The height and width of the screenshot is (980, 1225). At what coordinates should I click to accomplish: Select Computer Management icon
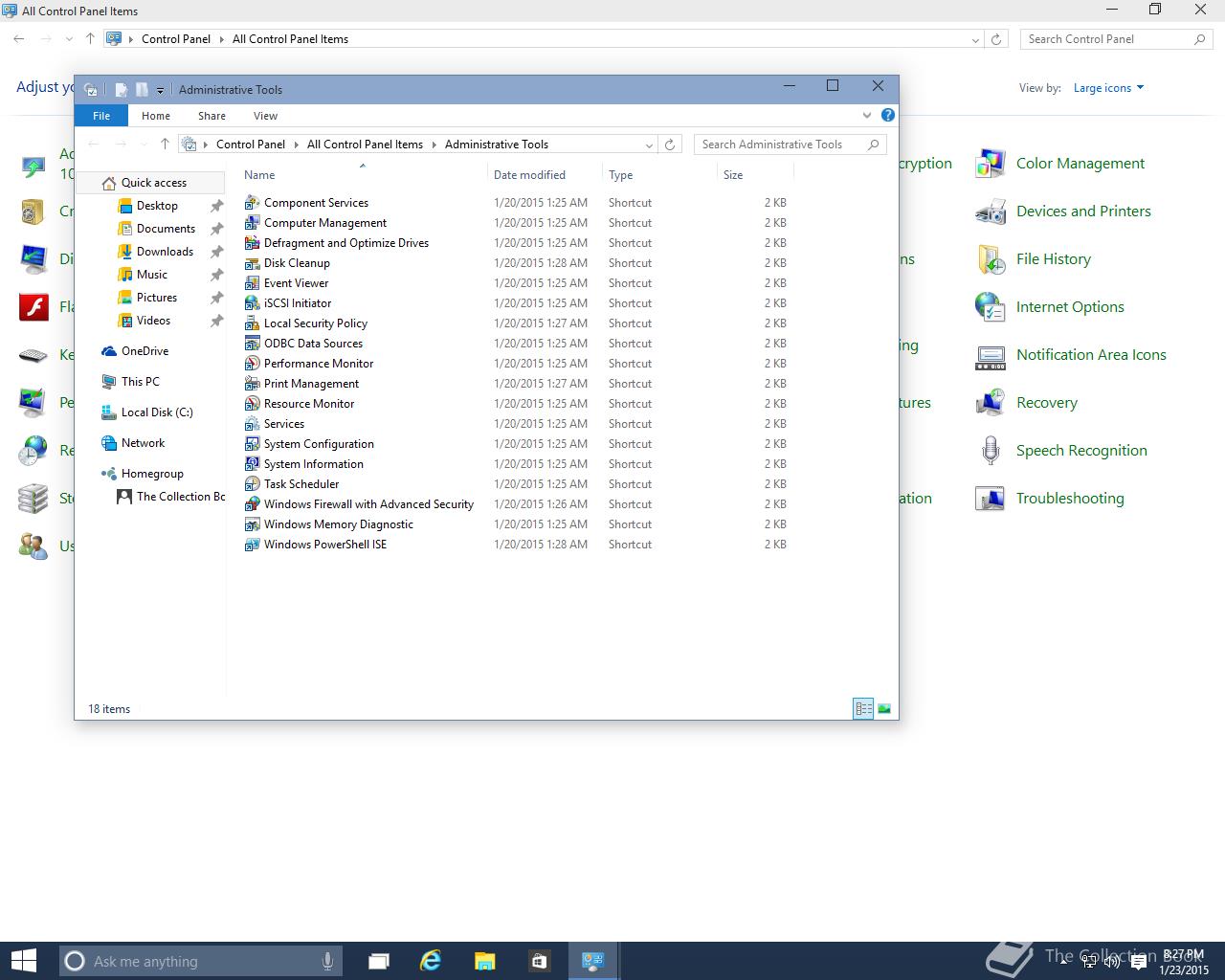point(253,223)
